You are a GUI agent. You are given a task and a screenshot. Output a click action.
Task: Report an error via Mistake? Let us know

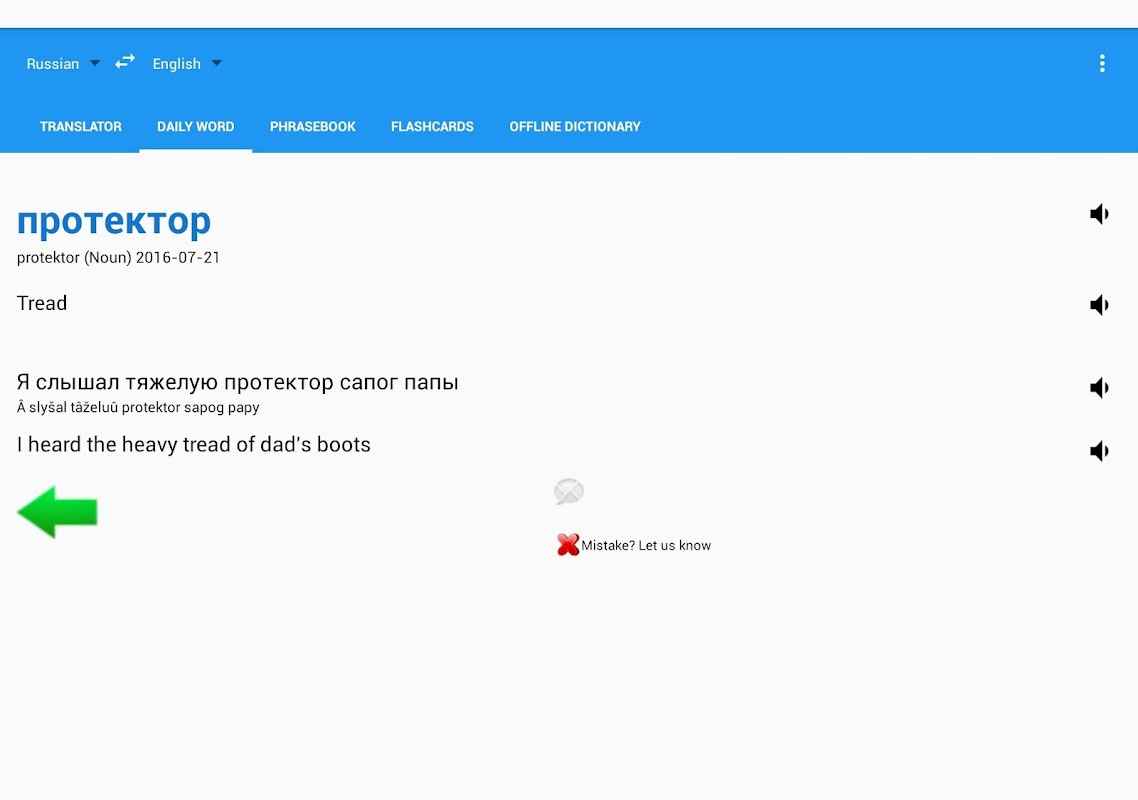[x=646, y=545]
